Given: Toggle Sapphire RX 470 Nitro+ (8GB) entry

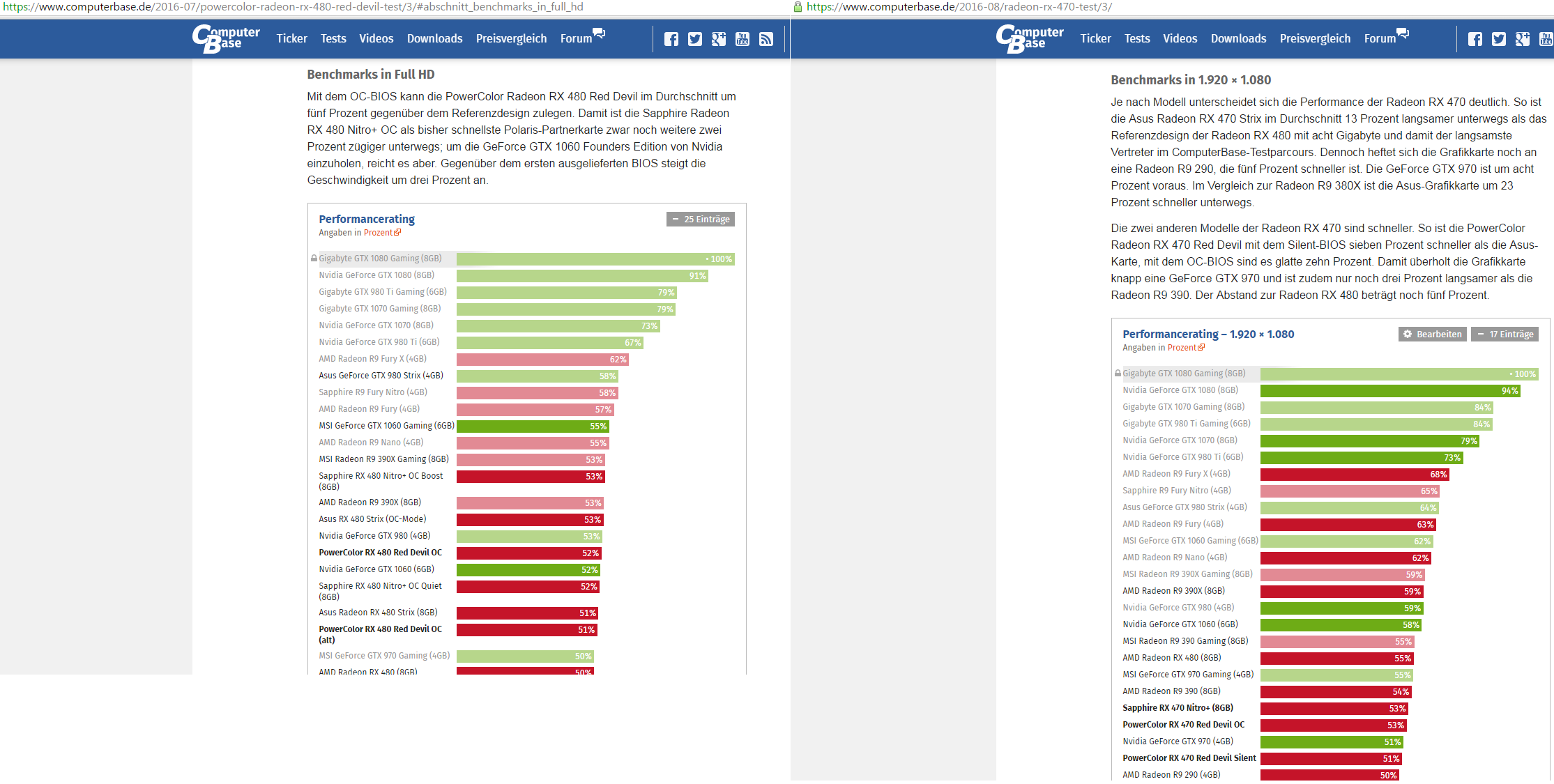Looking at the screenshot, I should (1178, 708).
